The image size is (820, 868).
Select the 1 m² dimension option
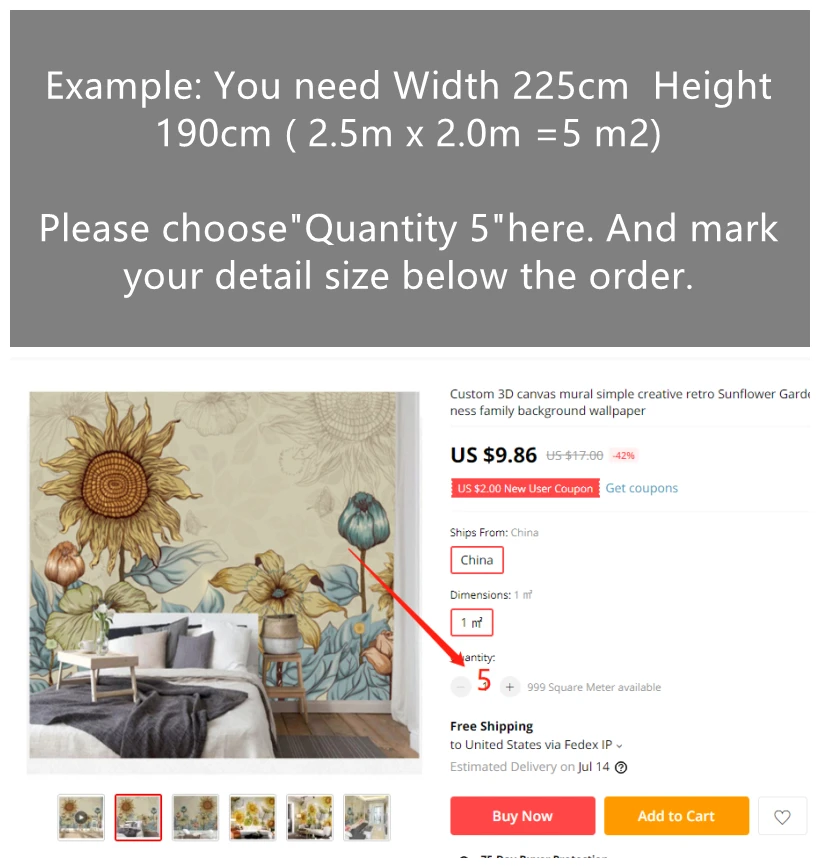[x=471, y=622]
